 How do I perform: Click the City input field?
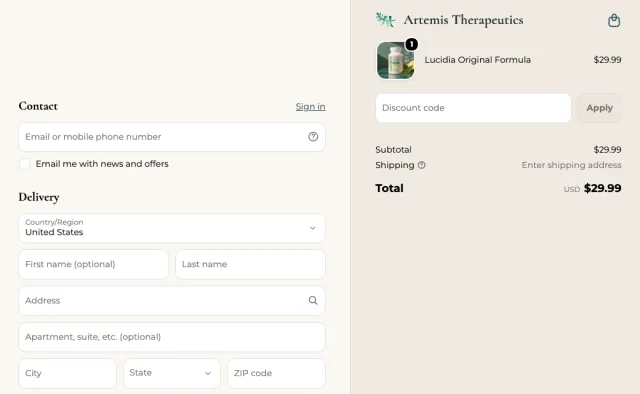67,373
